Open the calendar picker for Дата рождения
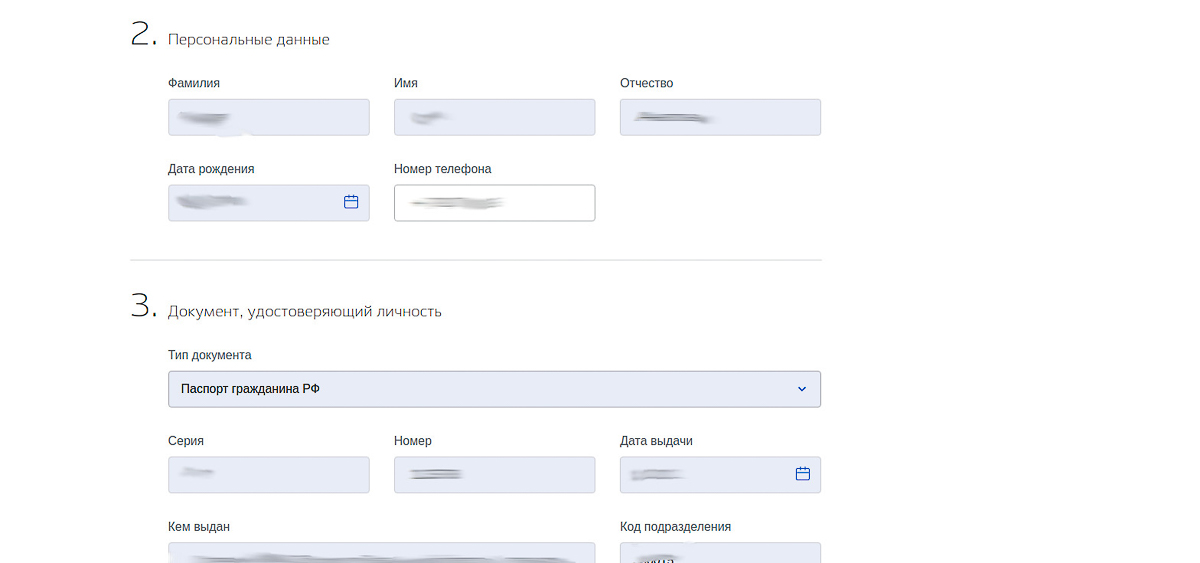This screenshot has height=563, width=1200. point(351,202)
